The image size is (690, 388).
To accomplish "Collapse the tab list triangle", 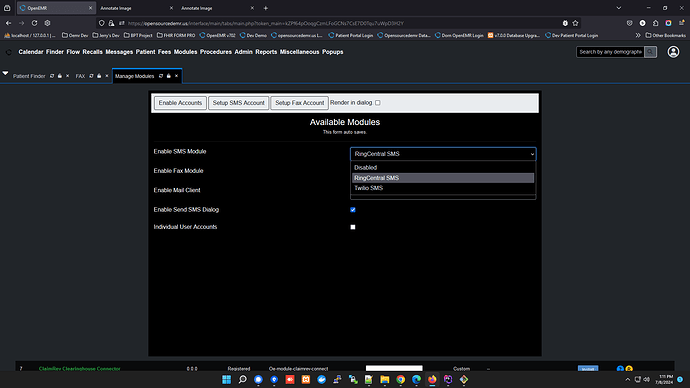I will [5, 73].
